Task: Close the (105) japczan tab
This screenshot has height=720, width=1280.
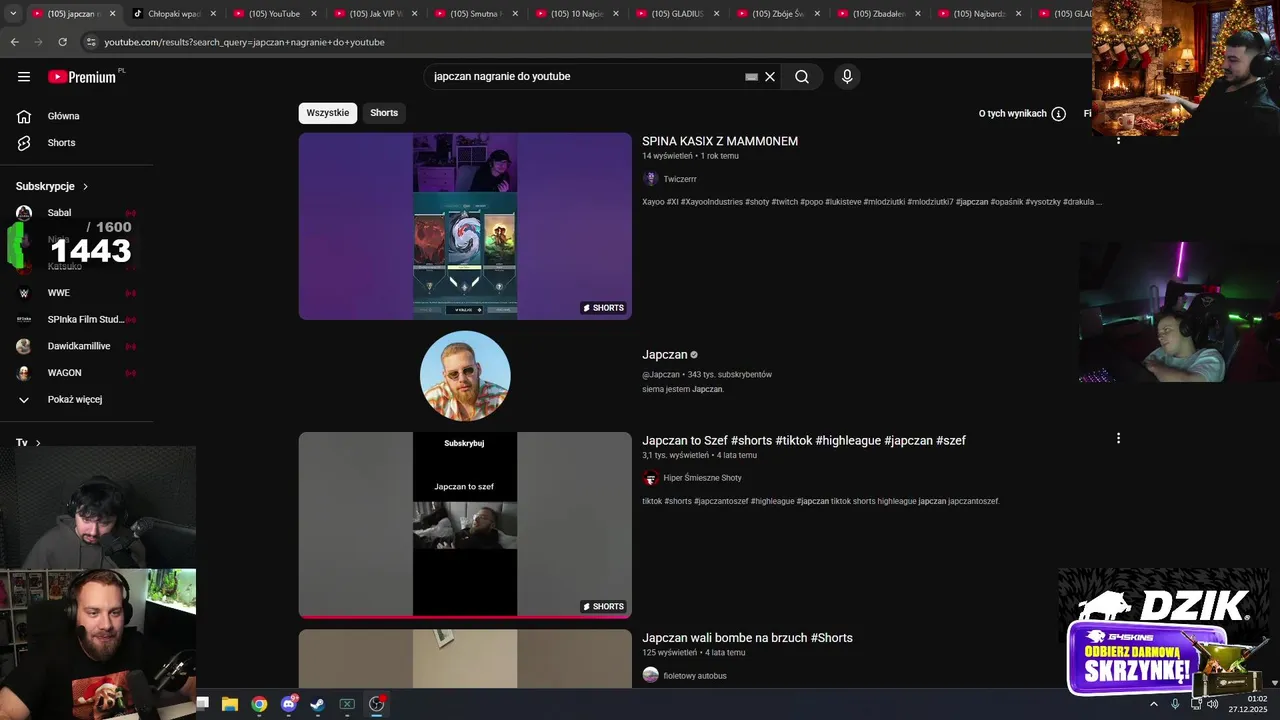Action: coord(112,14)
